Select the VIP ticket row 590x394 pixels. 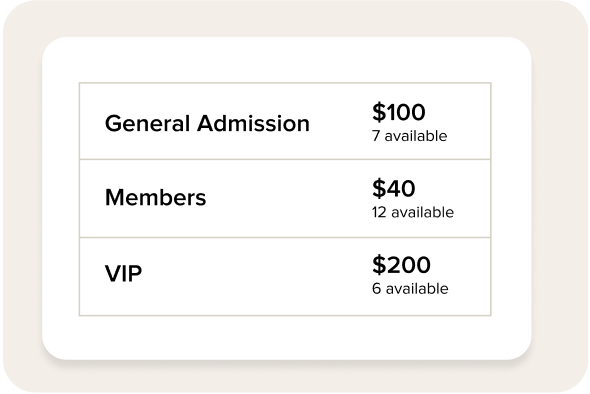click(285, 277)
